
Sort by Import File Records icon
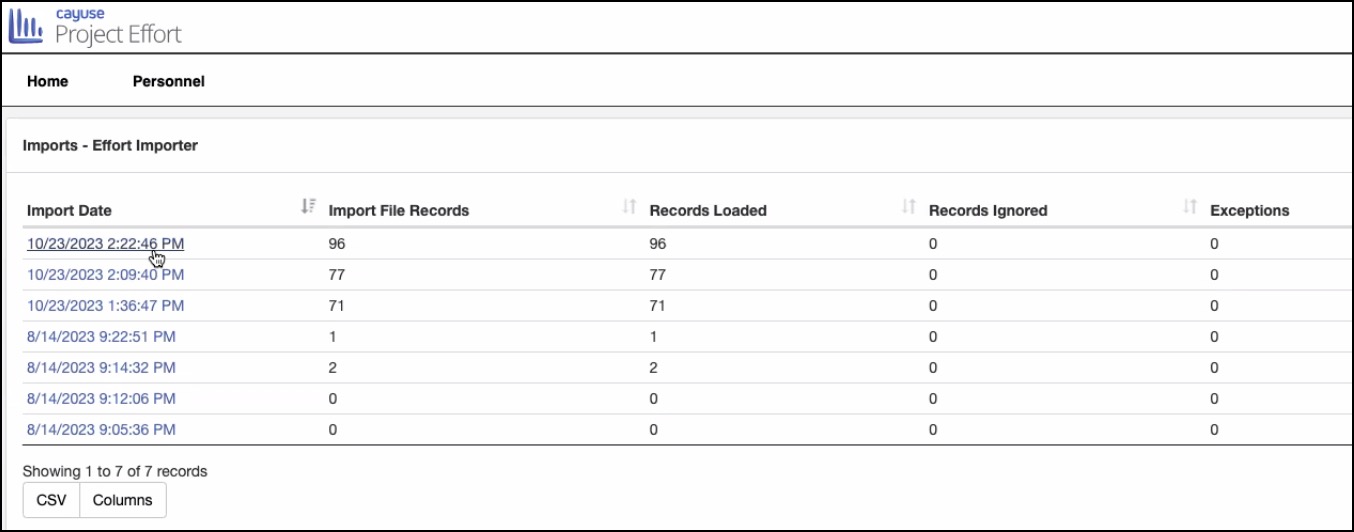(x=629, y=207)
